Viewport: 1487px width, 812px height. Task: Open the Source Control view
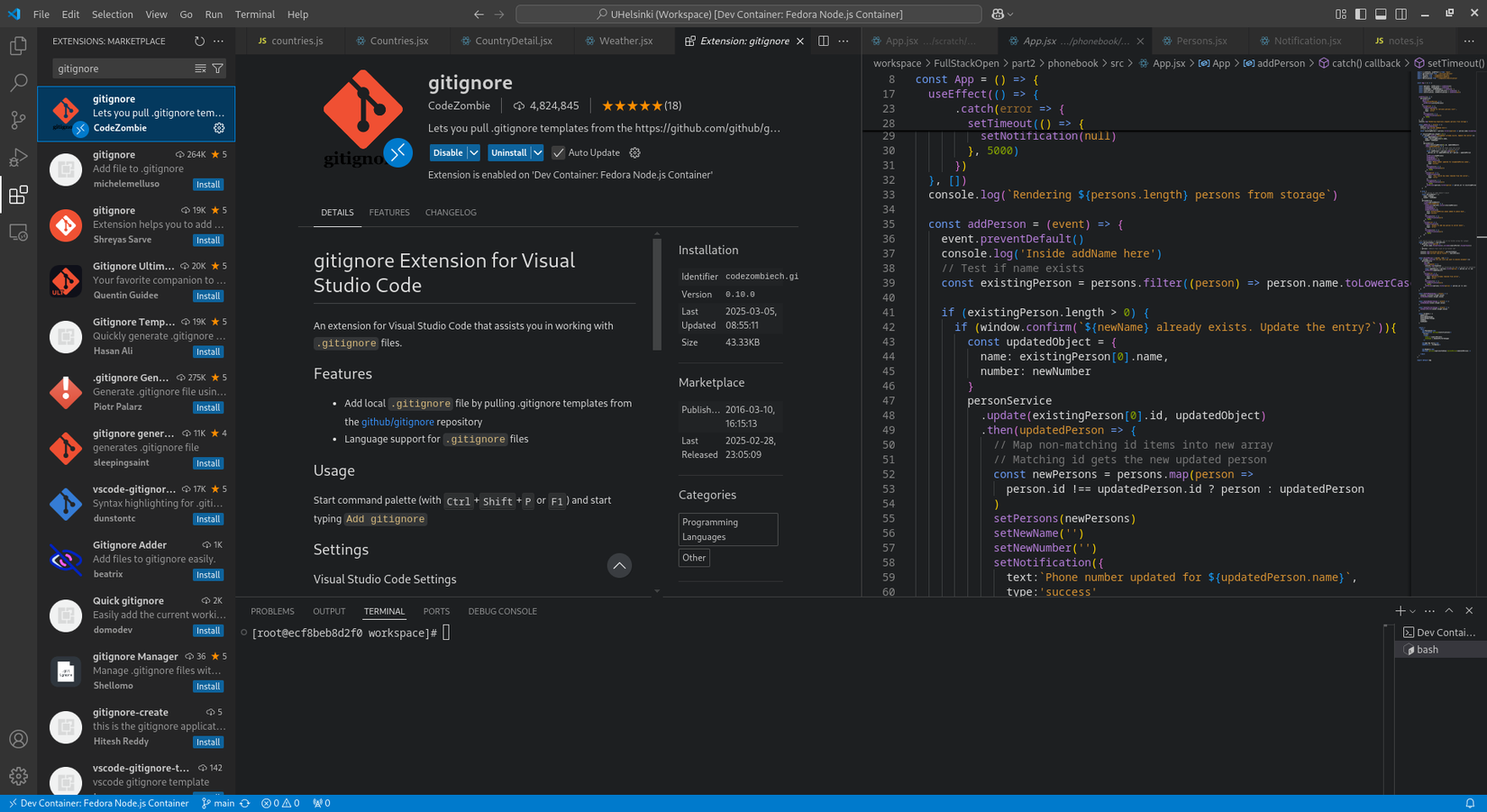(19, 119)
